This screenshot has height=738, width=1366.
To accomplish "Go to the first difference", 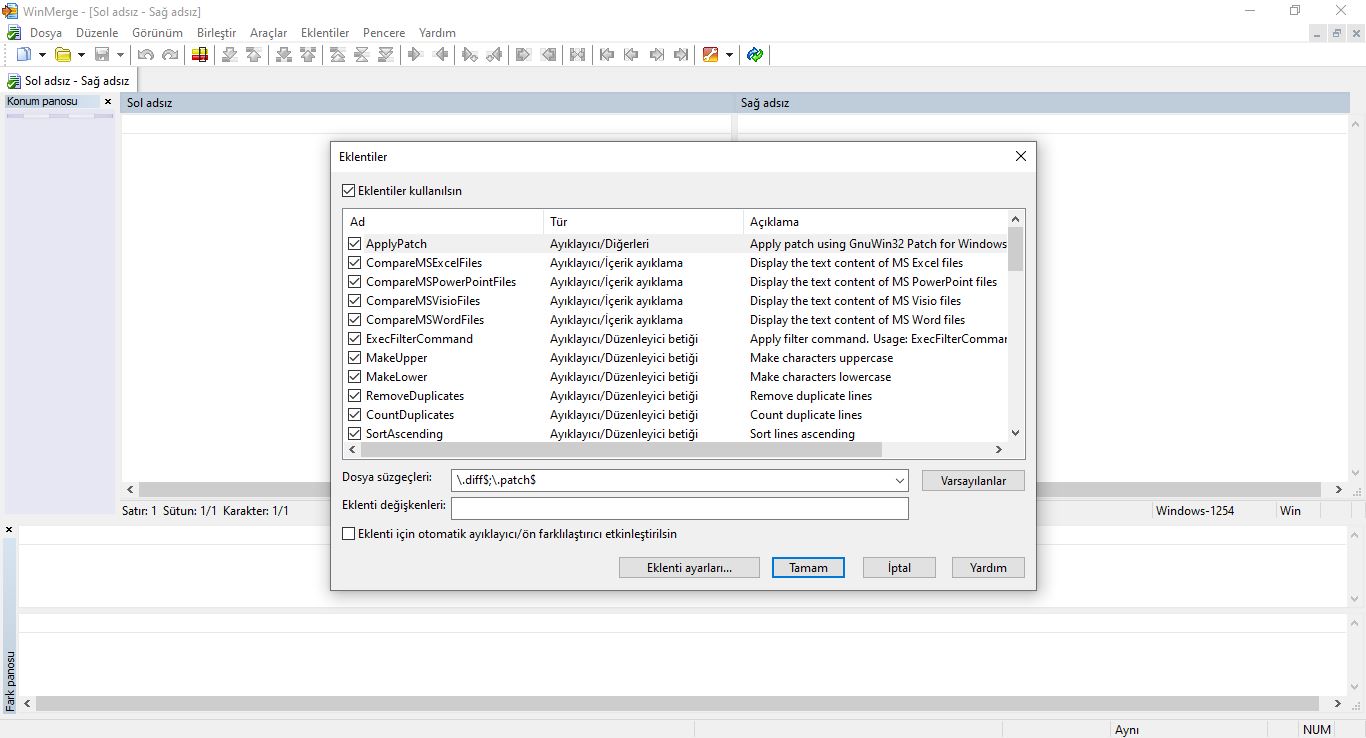I will click(338, 54).
